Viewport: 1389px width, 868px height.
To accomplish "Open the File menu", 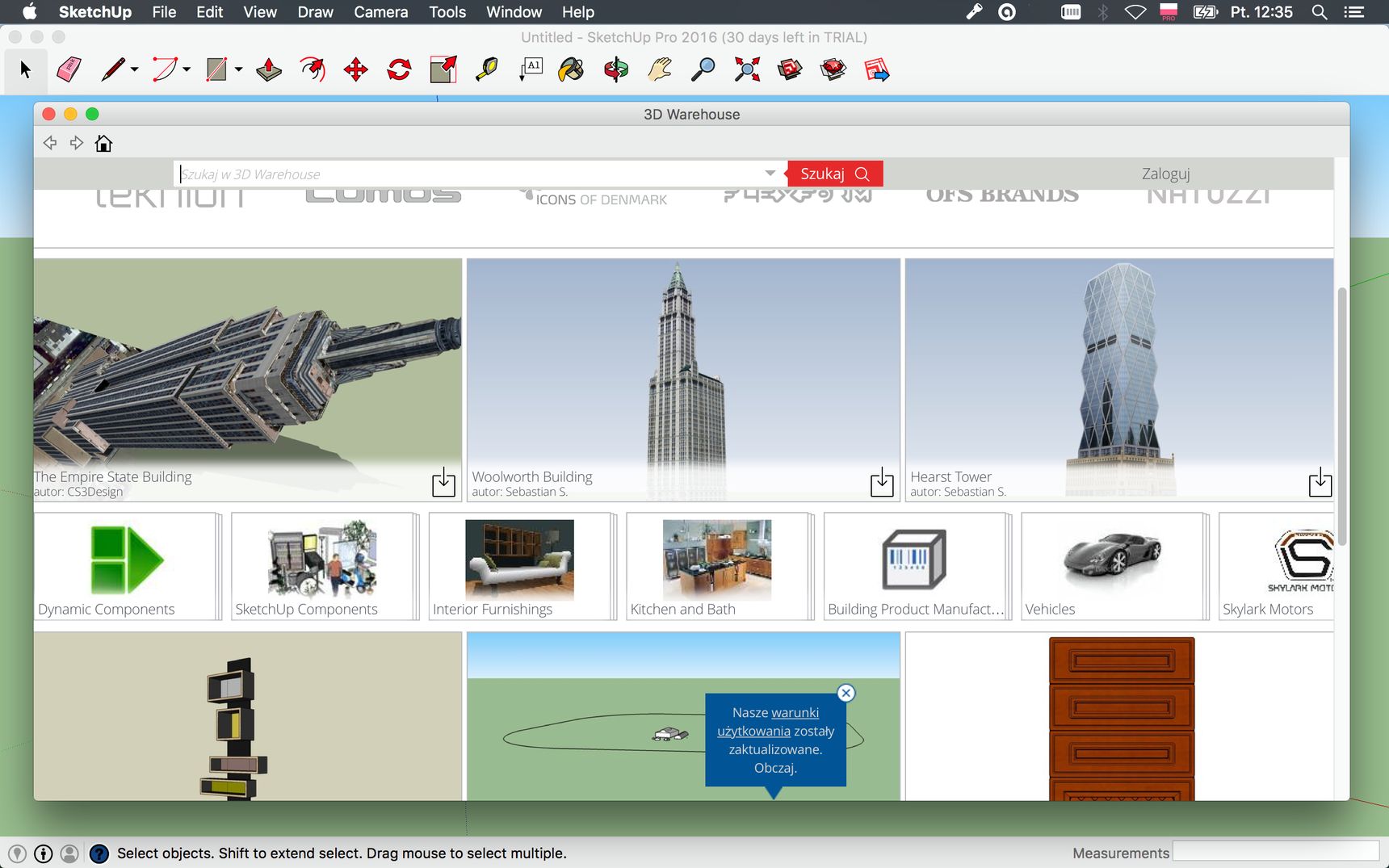I will click(x=164, y=12).
